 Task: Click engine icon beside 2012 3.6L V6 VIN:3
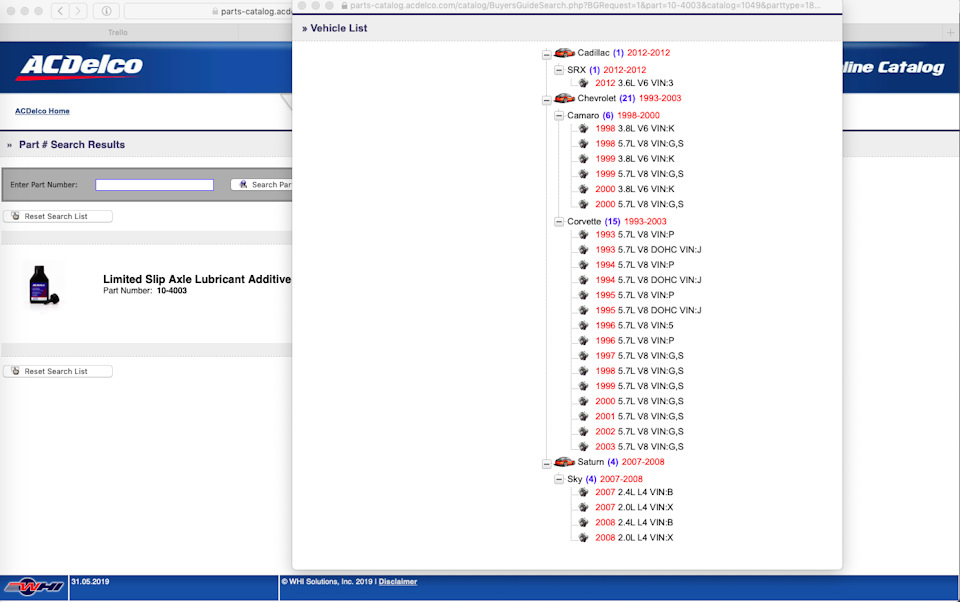583,83
